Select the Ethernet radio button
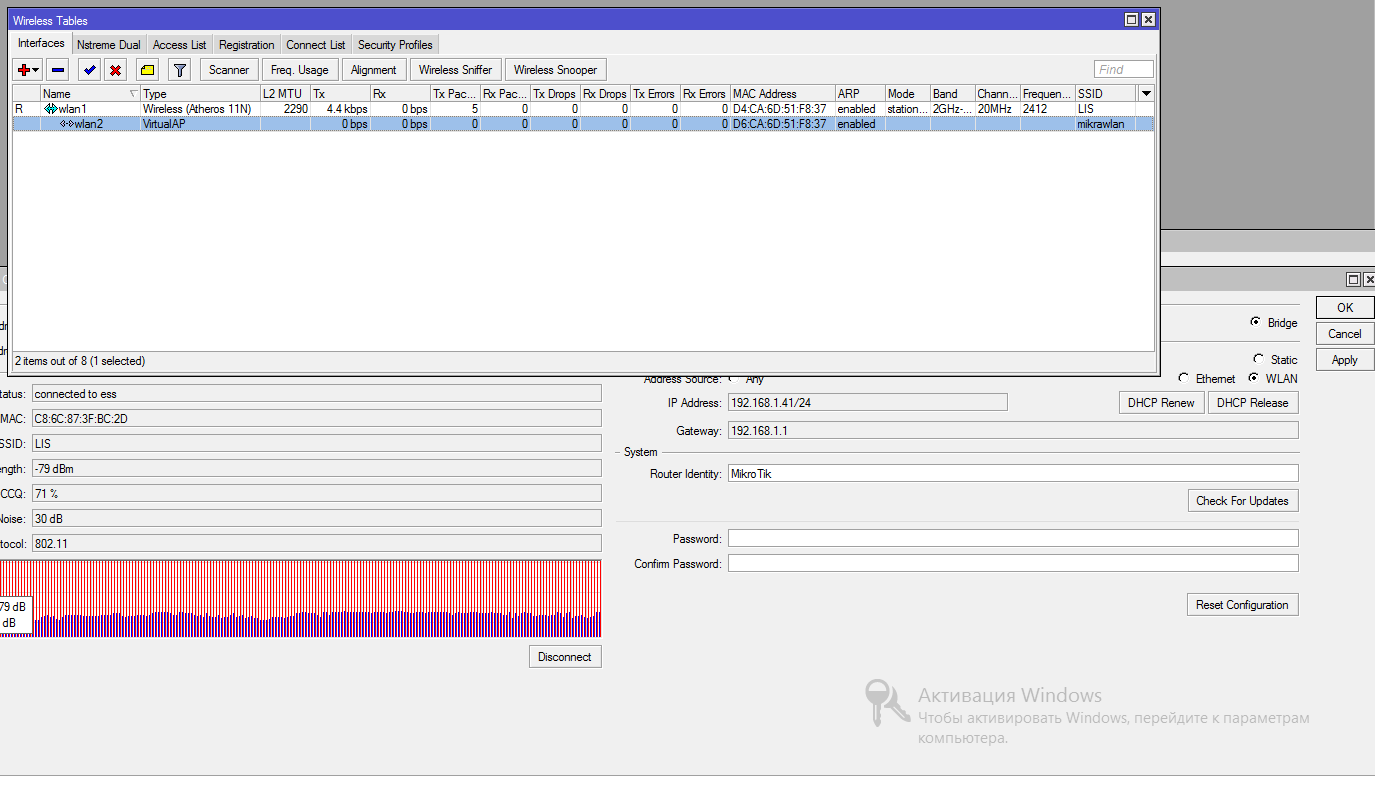 click(1184, 379)
